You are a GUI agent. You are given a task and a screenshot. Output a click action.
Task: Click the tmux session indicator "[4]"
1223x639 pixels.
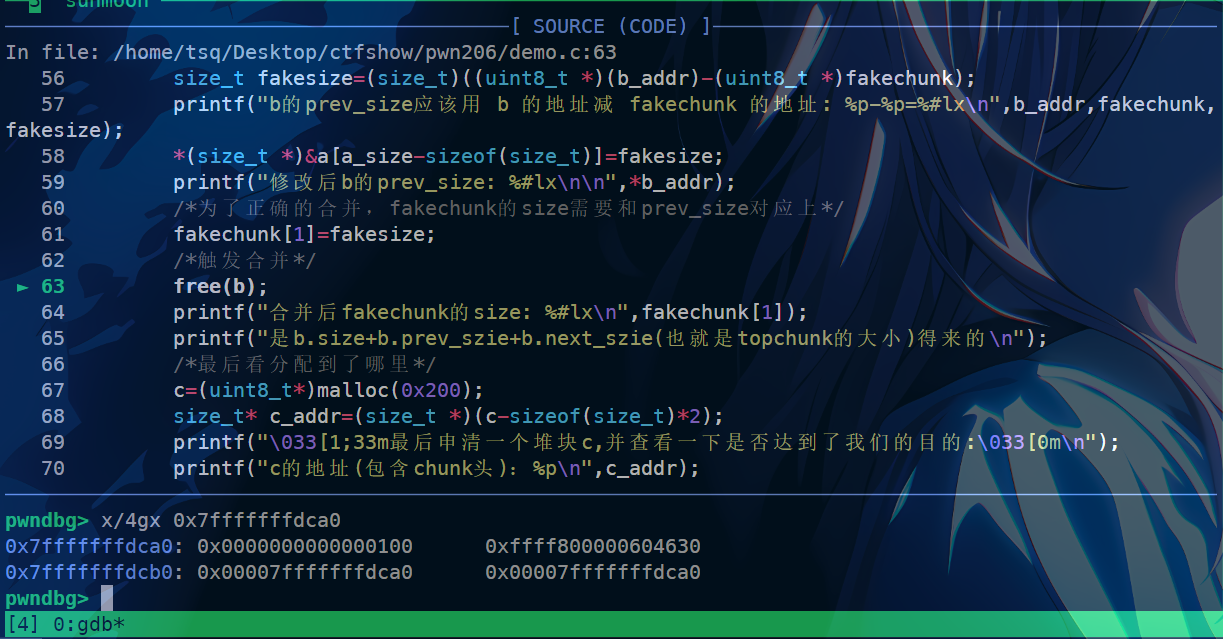pos(23,625)
